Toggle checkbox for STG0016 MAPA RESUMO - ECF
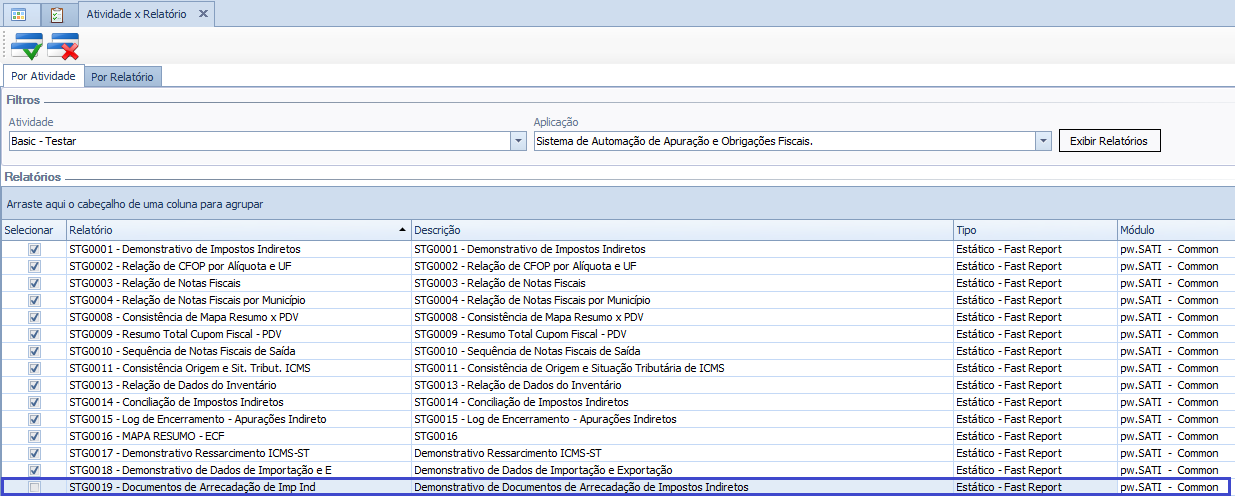The width and height of the screenshot is (1235, 496). click(35, 436)
